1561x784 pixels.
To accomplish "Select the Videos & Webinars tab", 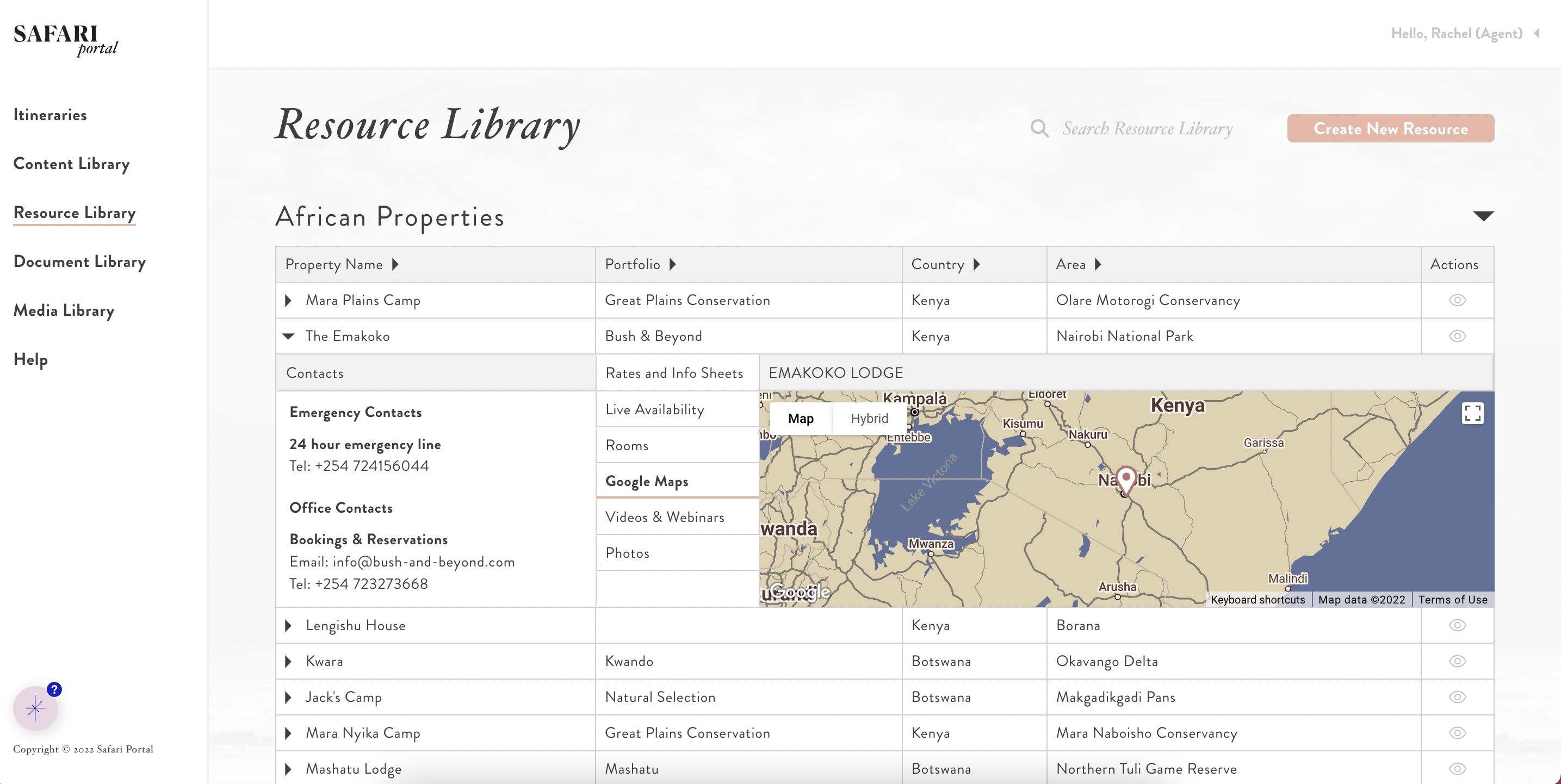I will pyautogui.click(x=678, y=517).
